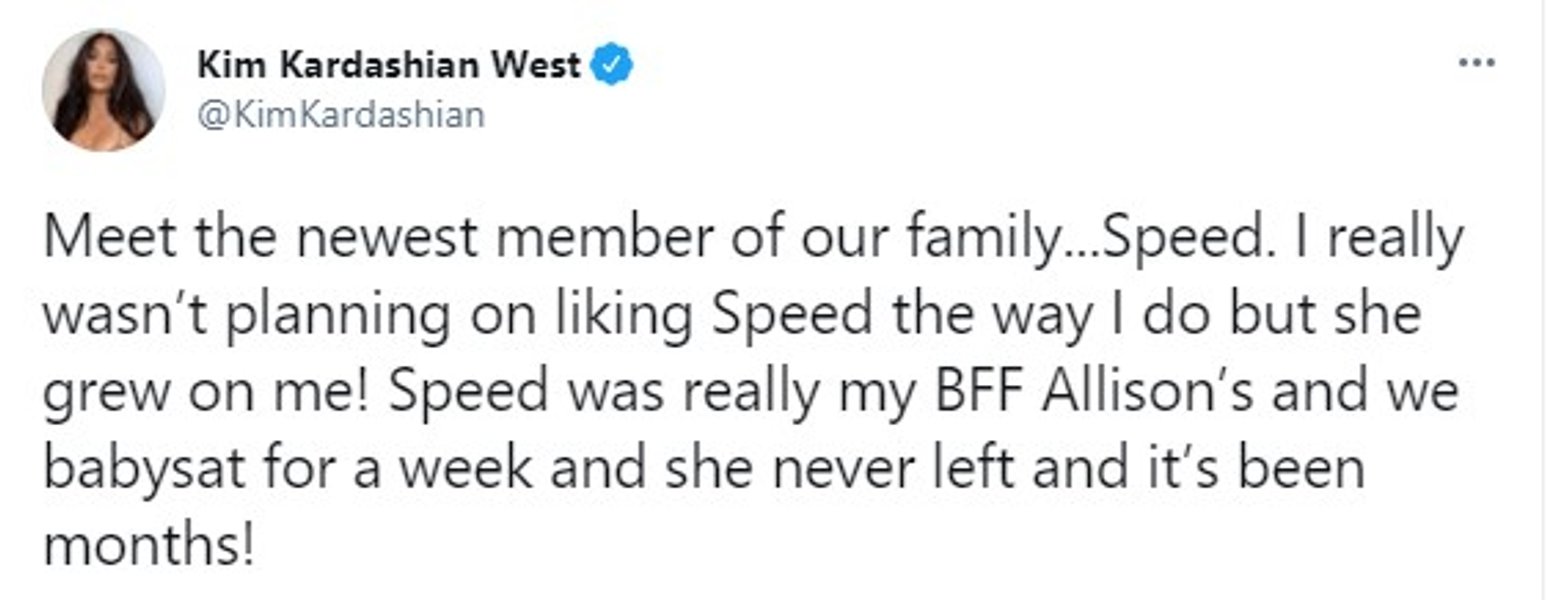This screenshot has width=1547, height=600.
Task: Open the @KimKardashian handle link
Action: tap(340, 115)
